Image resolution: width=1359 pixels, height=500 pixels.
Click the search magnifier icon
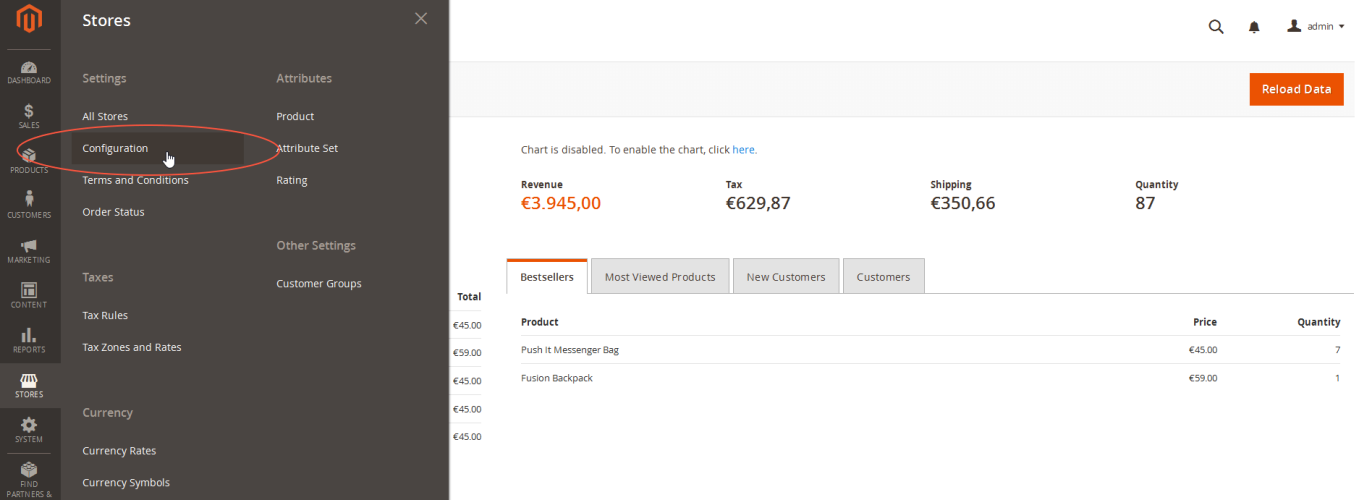(x=1216, y=27)
